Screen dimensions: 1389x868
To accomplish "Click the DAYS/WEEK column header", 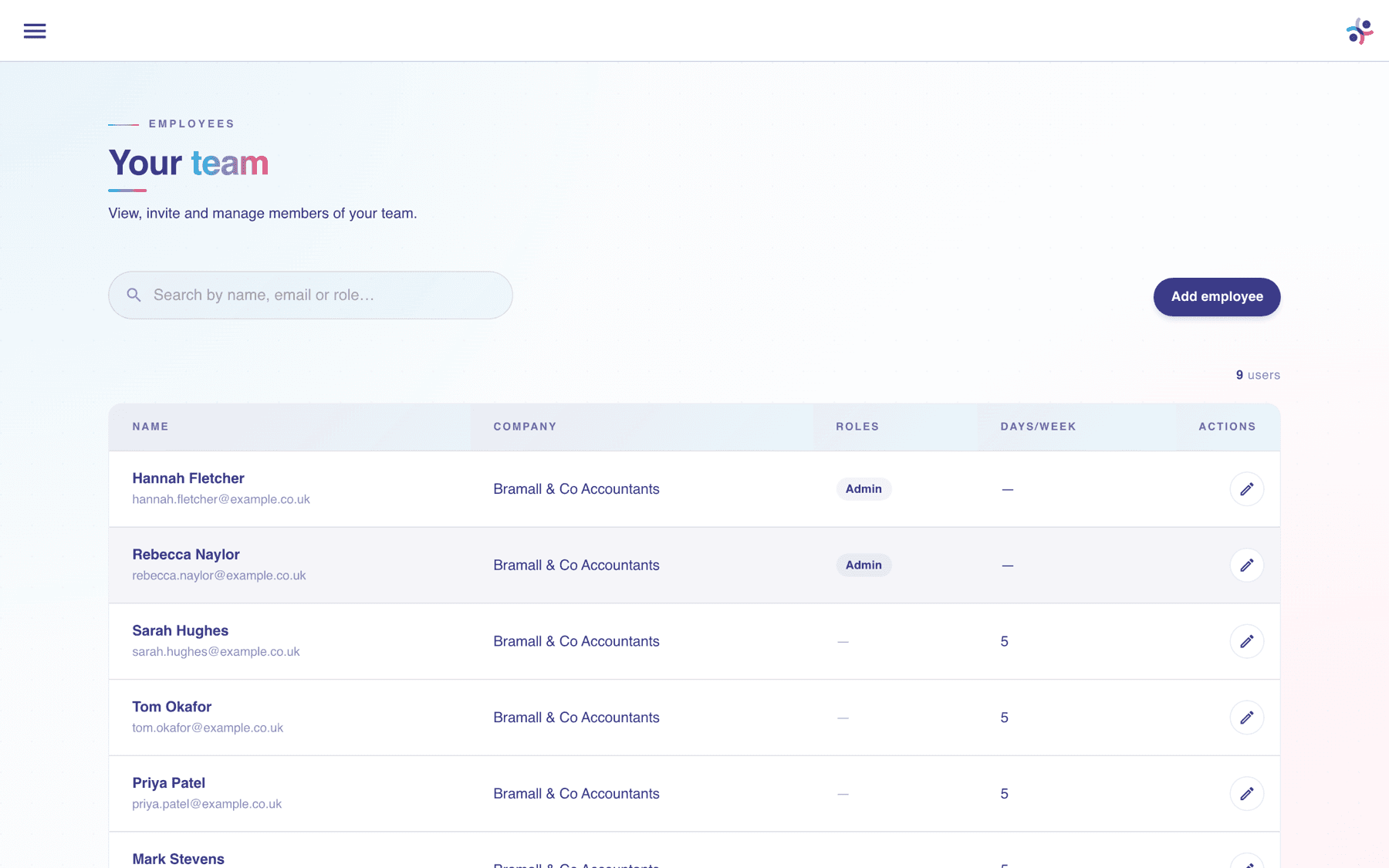I will (x=1038, y=427).
